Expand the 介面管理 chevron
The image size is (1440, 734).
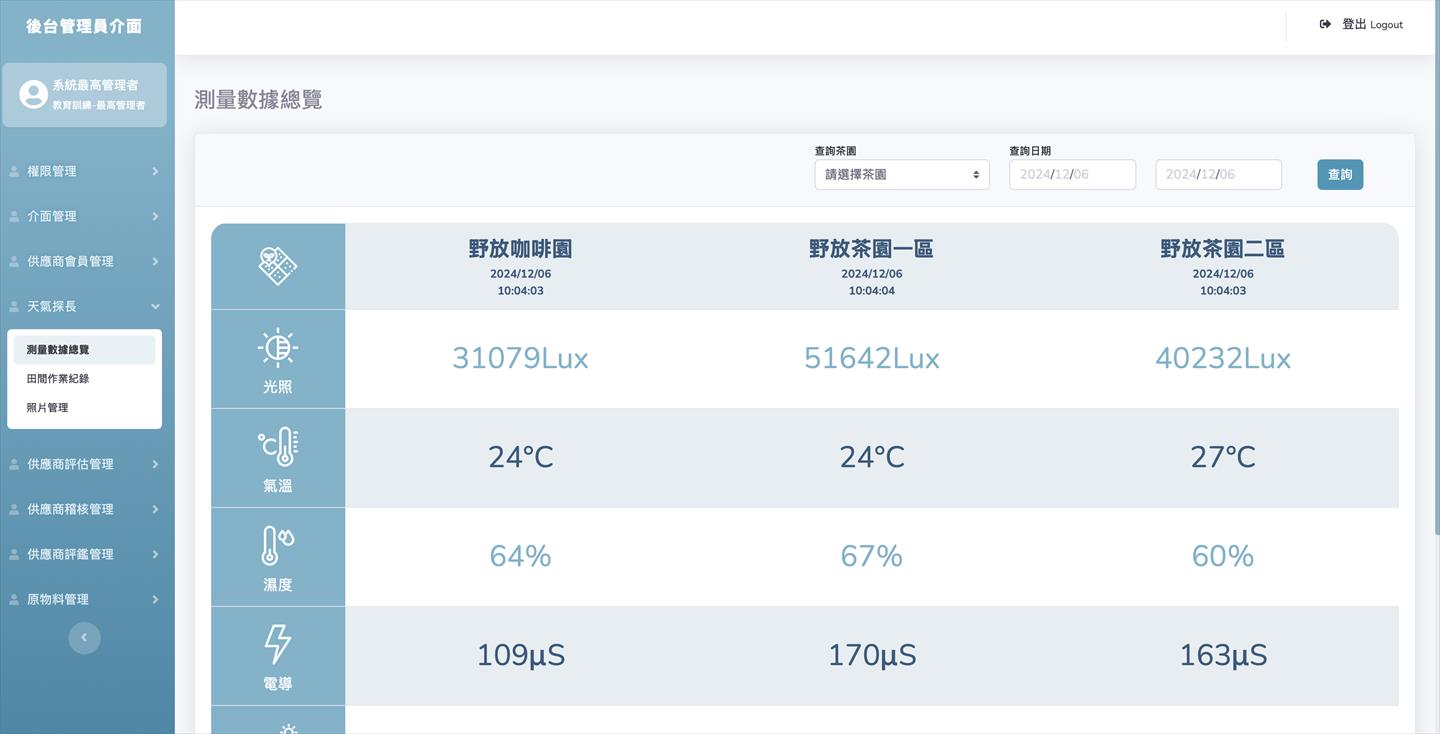click(x=155, y=217)
